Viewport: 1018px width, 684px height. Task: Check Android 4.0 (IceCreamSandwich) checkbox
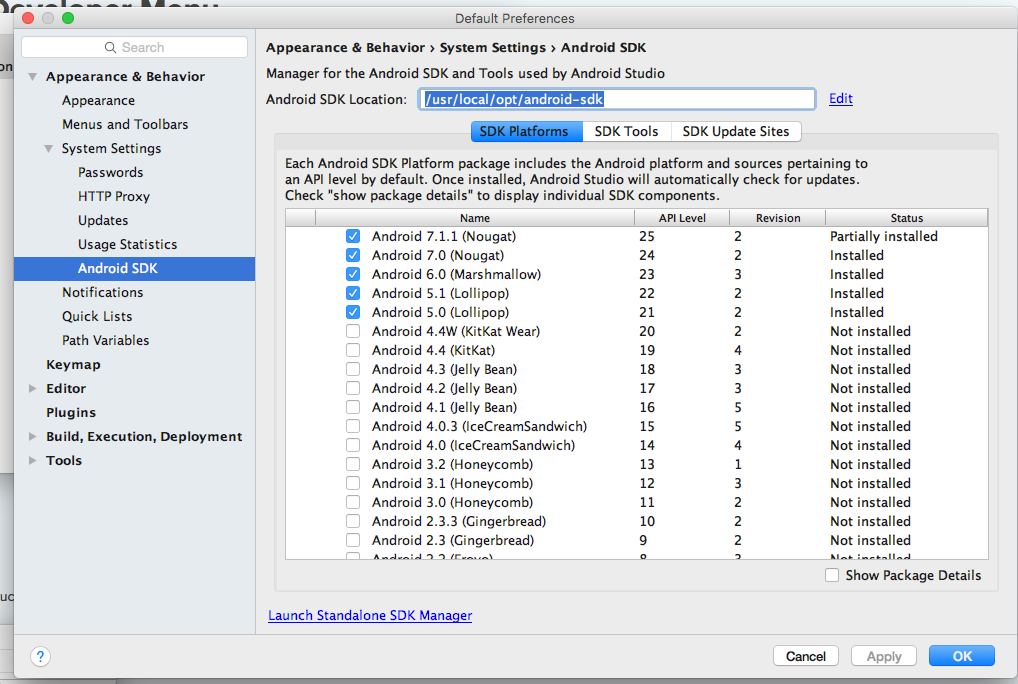pos(353,445)
